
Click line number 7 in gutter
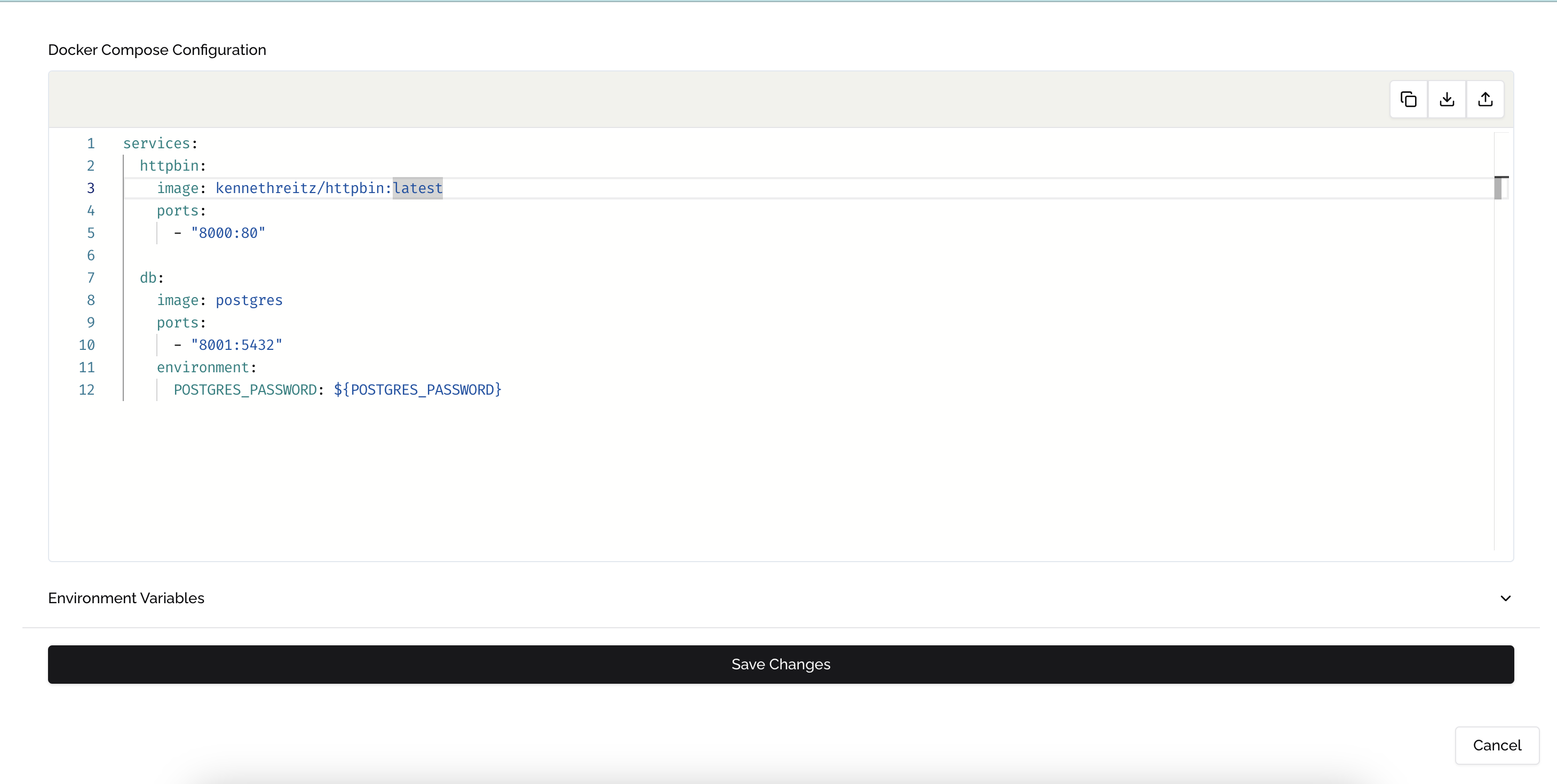(91, 278)
